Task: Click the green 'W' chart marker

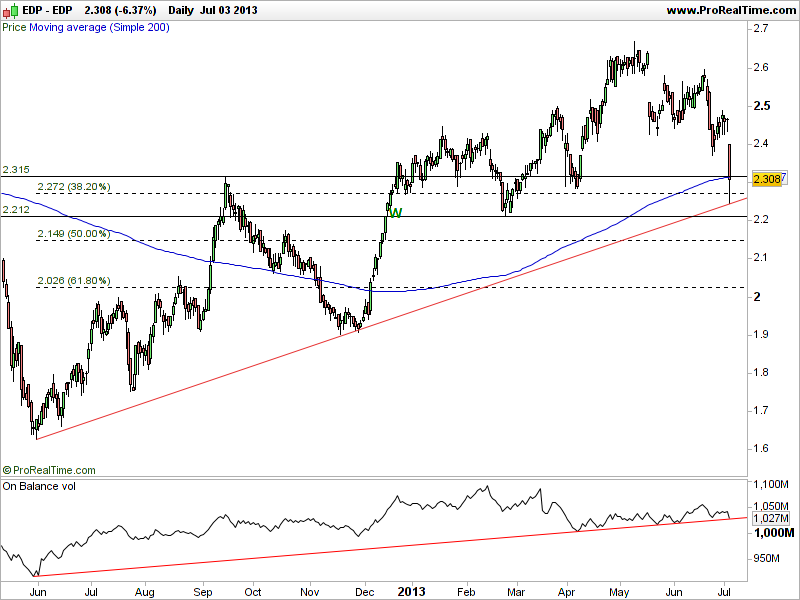Action: 395,213
